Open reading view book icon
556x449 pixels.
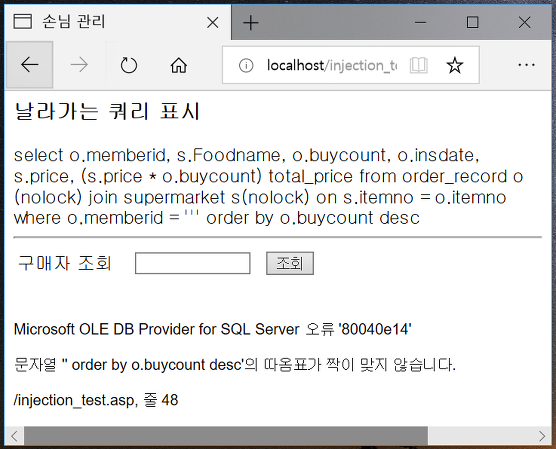click(x=418, y=65)
